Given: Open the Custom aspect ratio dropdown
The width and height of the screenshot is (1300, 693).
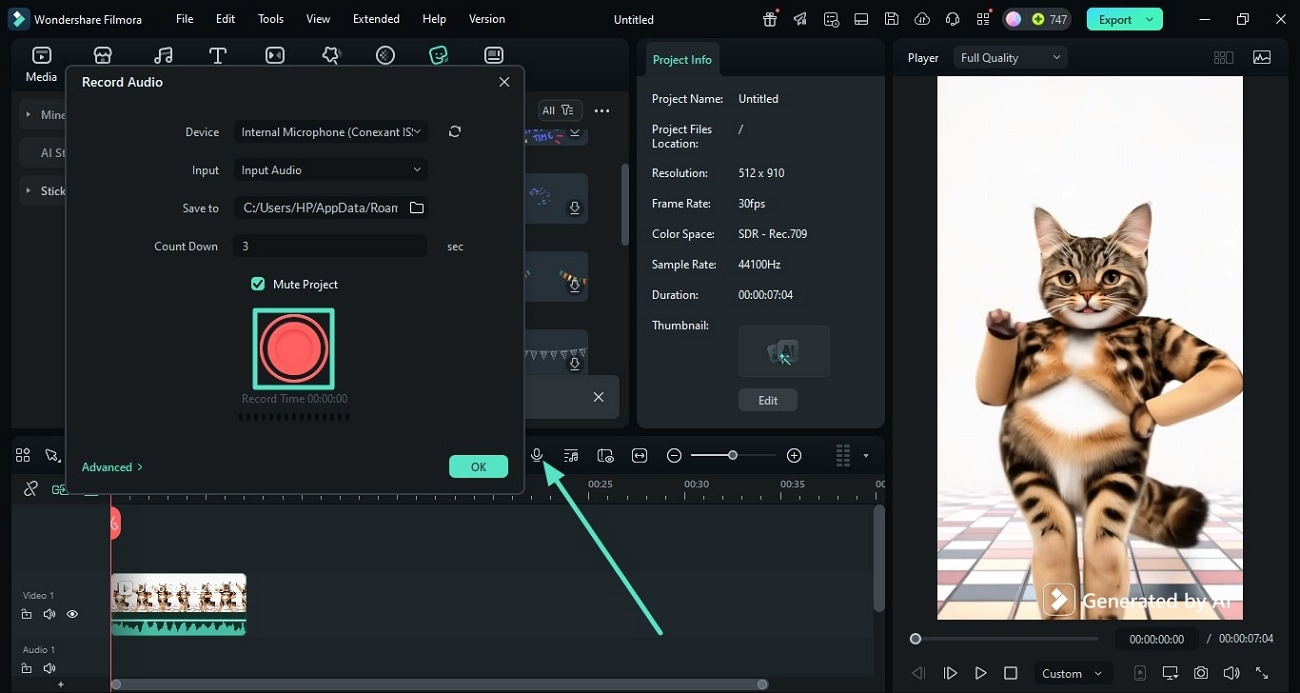Looking at the screenshot, I should click(1071, 673).
